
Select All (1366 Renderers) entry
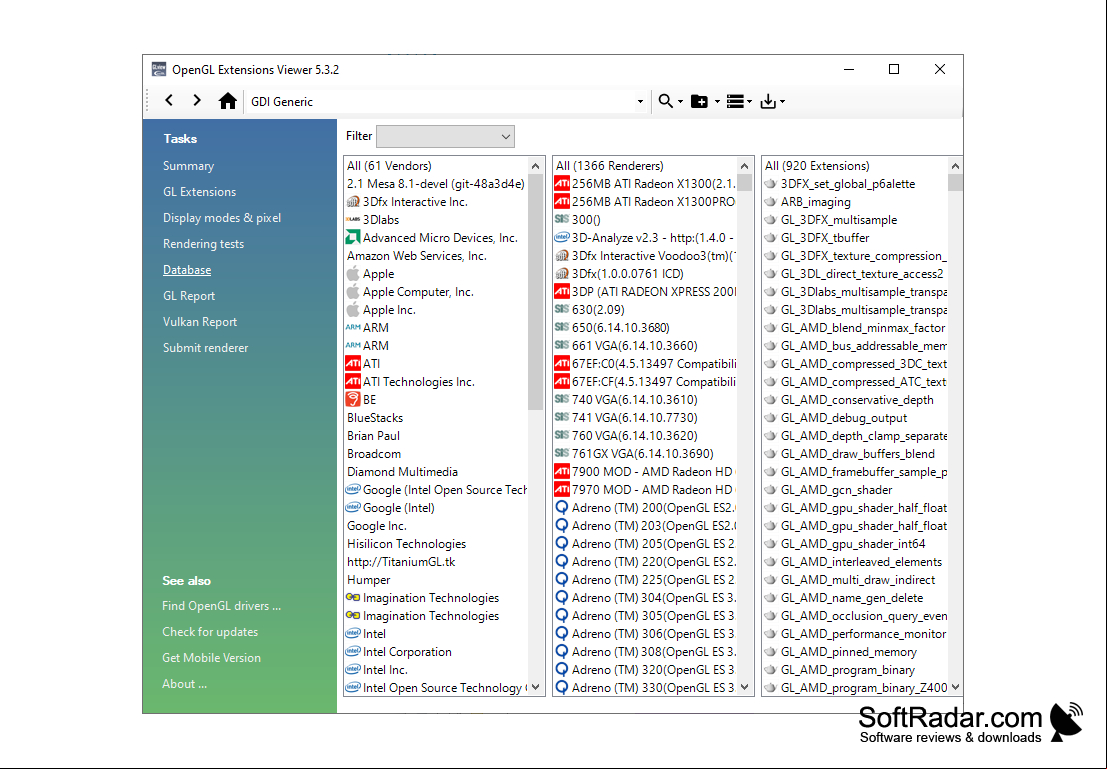click(609, 166)
